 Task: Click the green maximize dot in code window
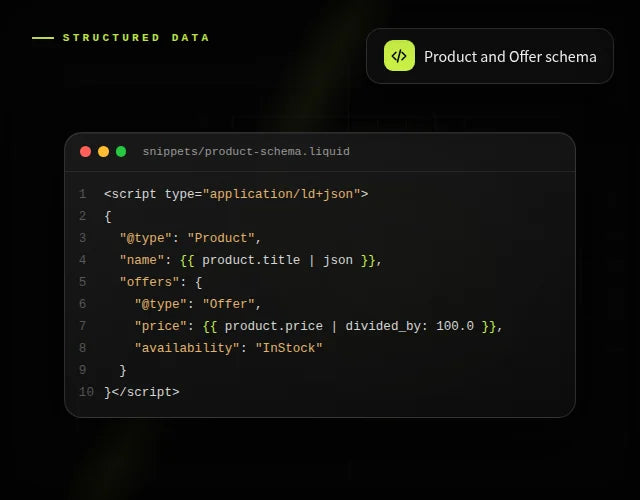pos(121,152)
